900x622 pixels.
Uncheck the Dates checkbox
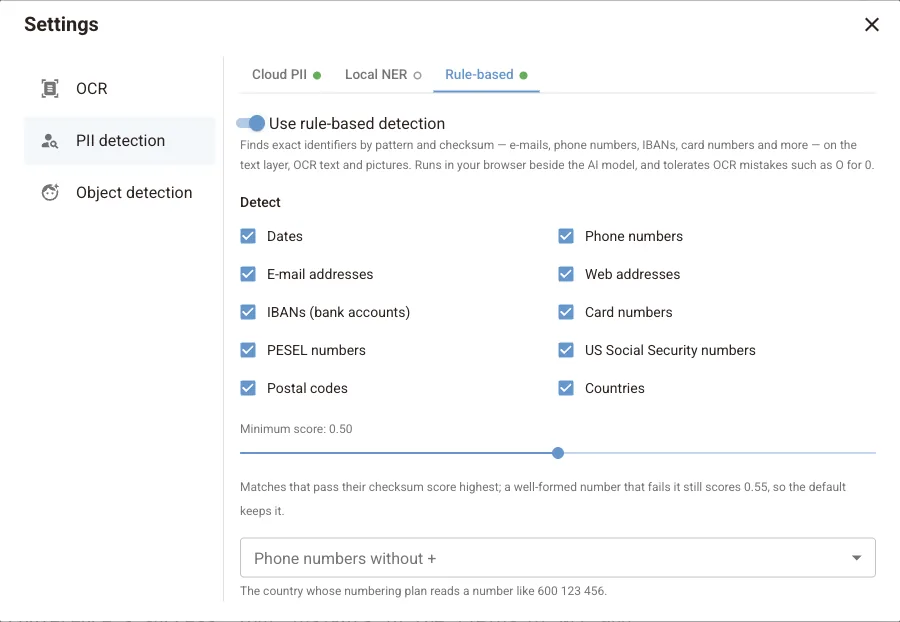248,236
